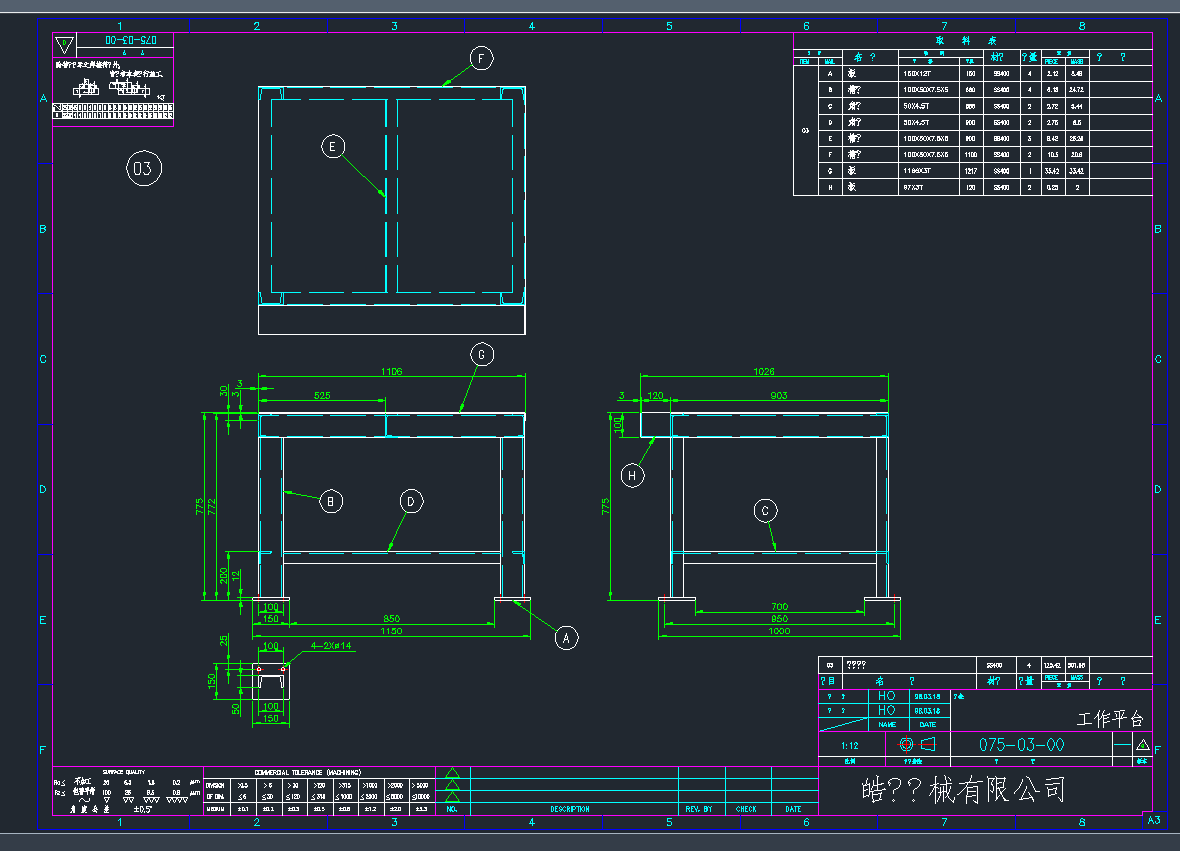Click the H balloon on the side view

[x=632, y=476]
